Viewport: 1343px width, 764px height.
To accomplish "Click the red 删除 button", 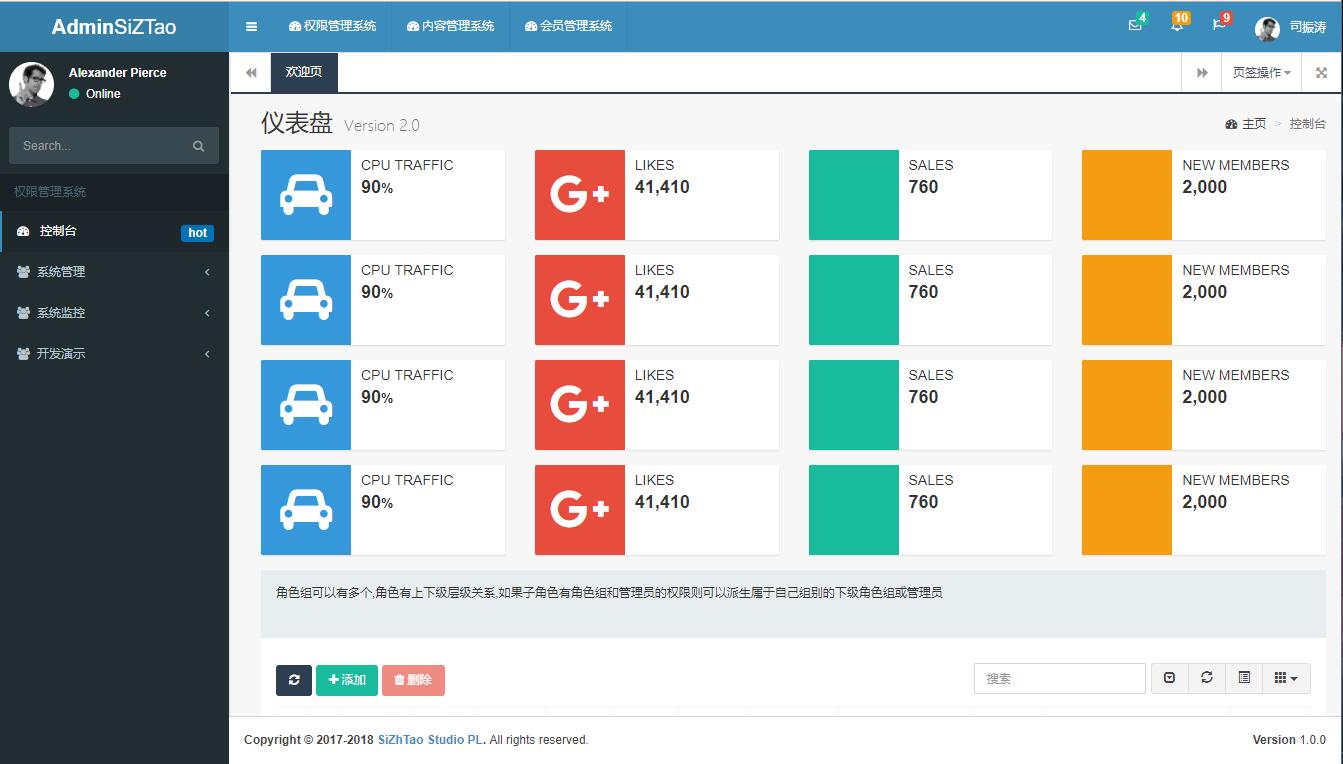I will (x=413, y=680).
